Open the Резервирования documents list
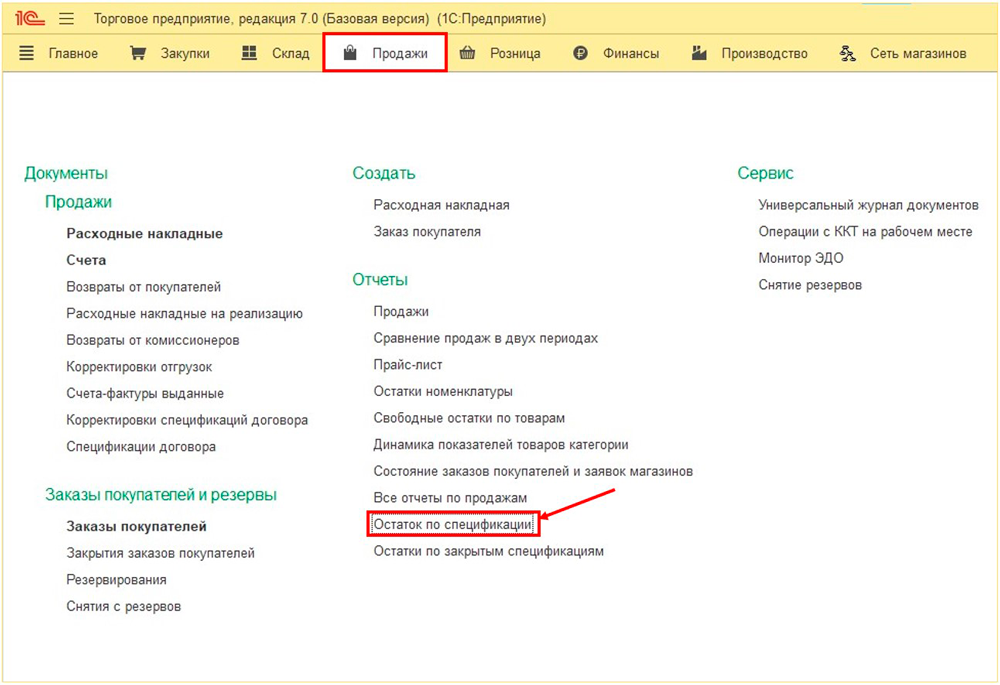The image size is (1000, 685). pos(116,579)
